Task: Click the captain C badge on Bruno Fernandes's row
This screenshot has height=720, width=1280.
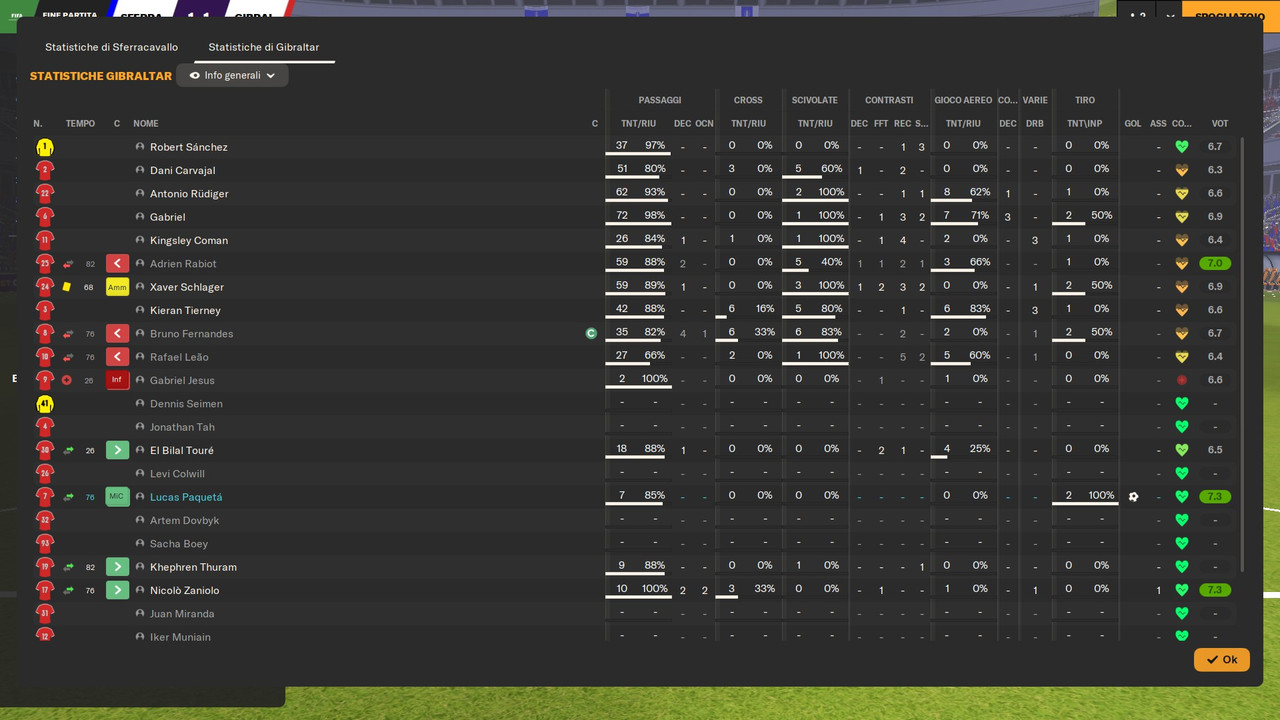Action: (x=591, y=334)
